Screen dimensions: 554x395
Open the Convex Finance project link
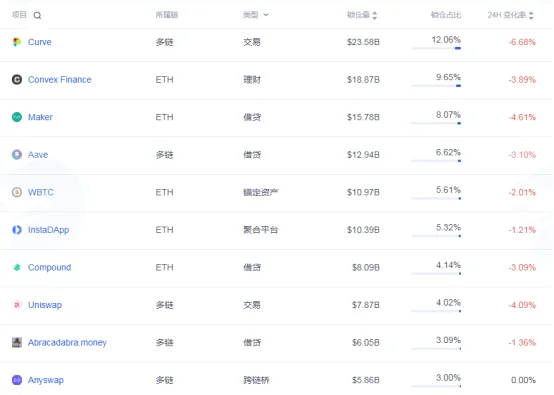coord(60,79)
